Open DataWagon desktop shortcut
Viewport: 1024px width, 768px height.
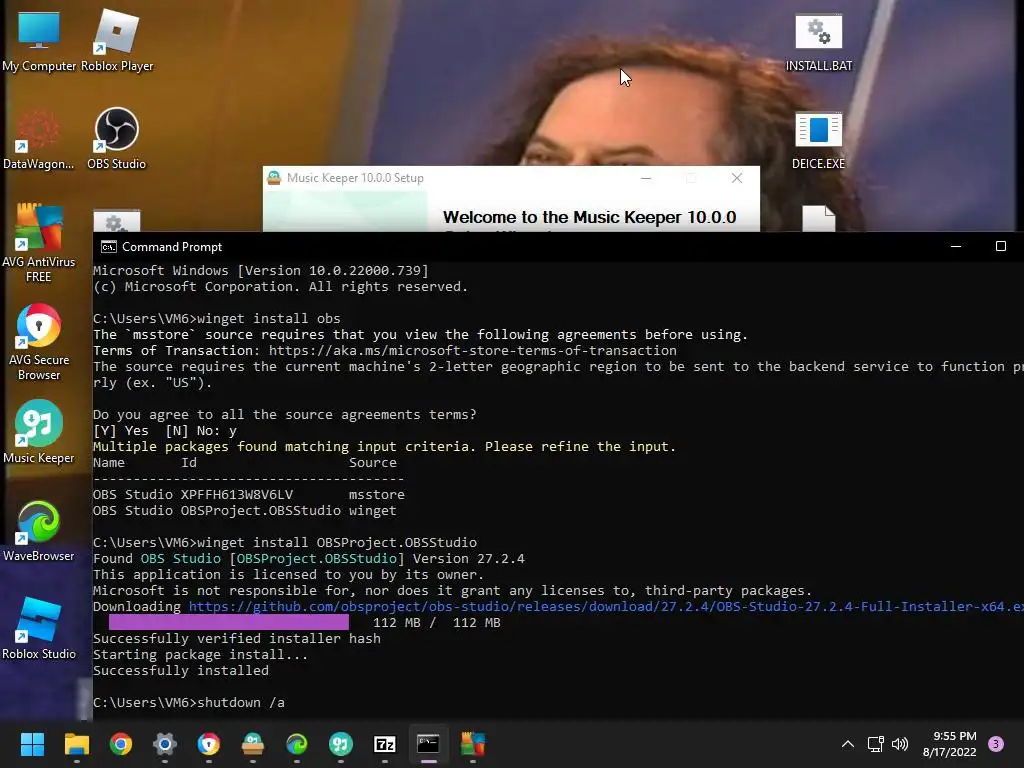[x=39, y=140]
